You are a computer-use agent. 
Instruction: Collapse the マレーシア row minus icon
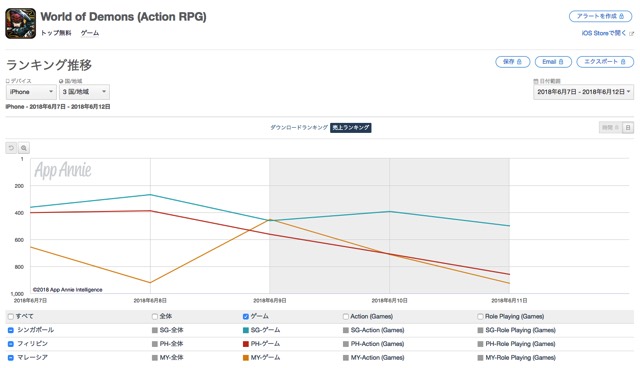pyautogui.click(x=11, y=358)
